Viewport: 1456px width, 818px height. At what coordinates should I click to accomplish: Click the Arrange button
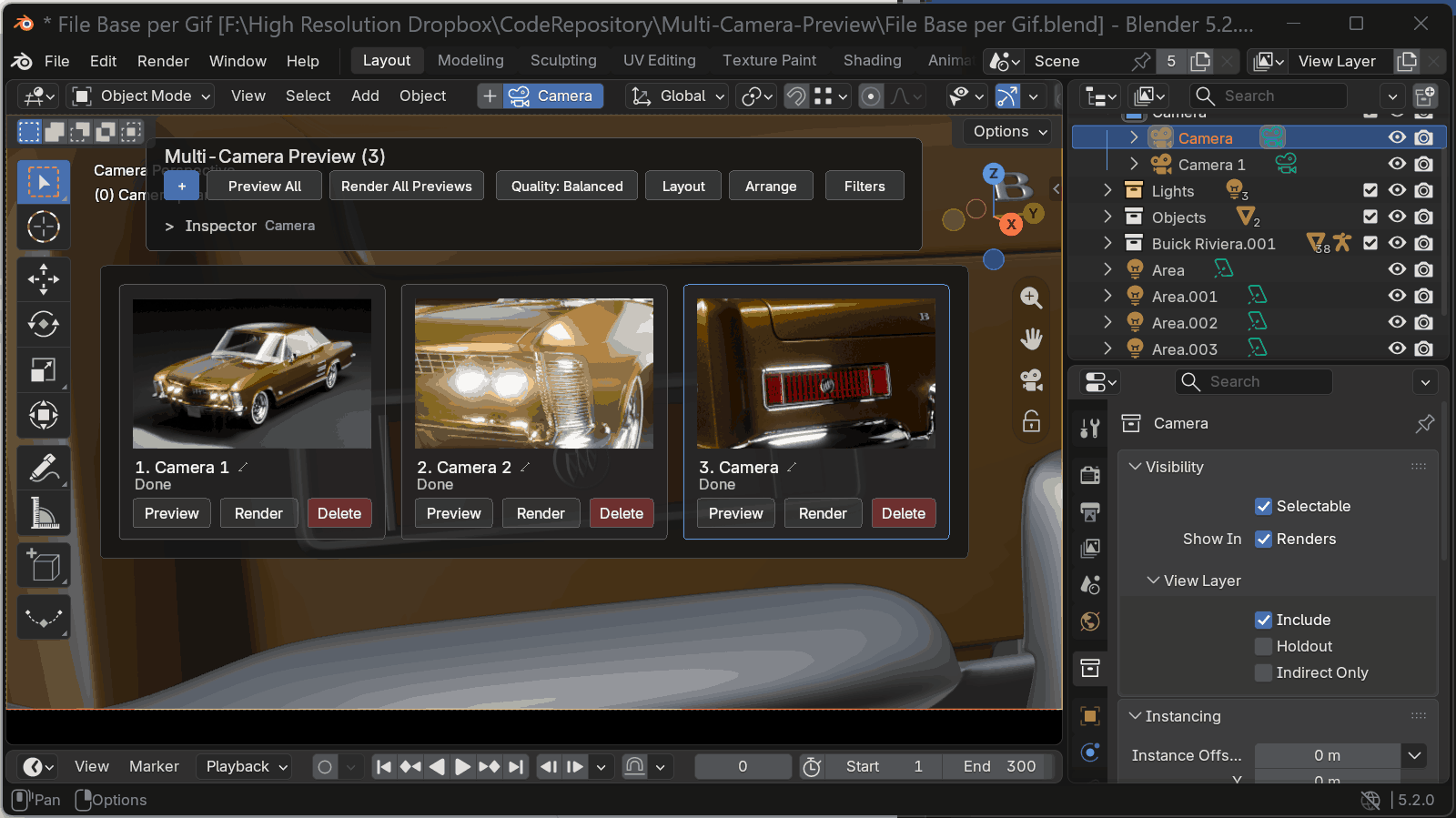point(771,186)
